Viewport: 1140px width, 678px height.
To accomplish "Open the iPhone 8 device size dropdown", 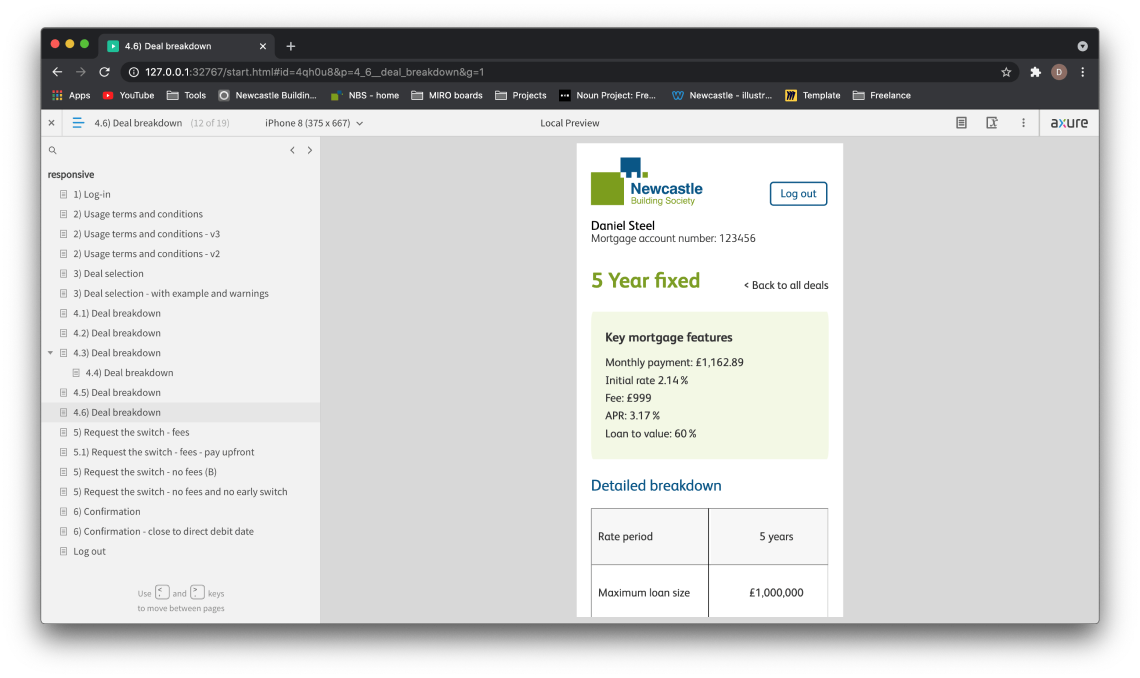I will (x=314, y=123).
